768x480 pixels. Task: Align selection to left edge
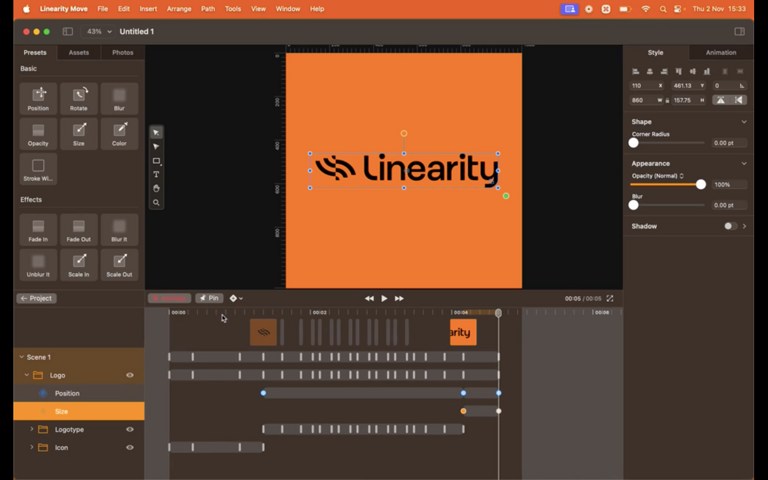636,72
